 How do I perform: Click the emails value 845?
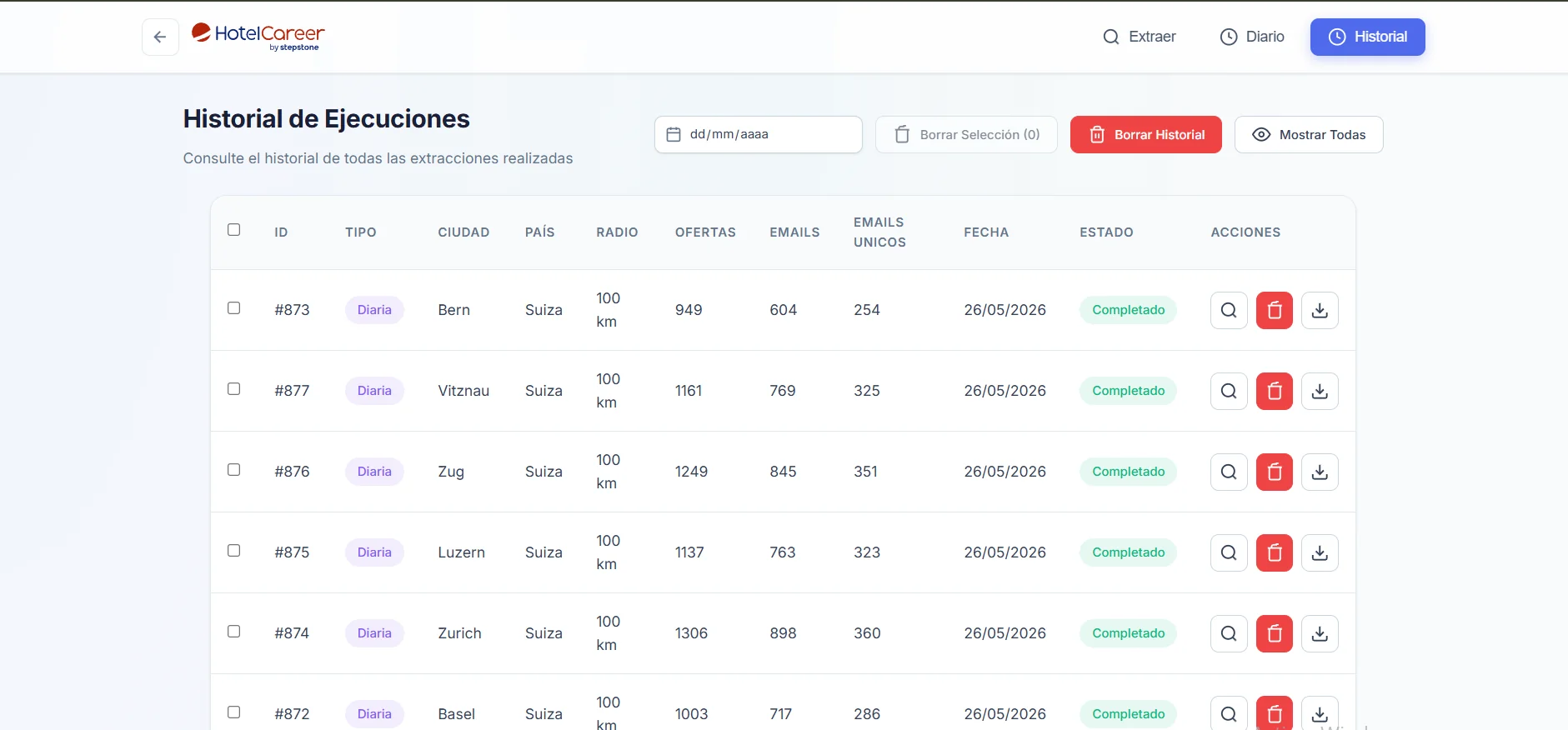point(783,472)
